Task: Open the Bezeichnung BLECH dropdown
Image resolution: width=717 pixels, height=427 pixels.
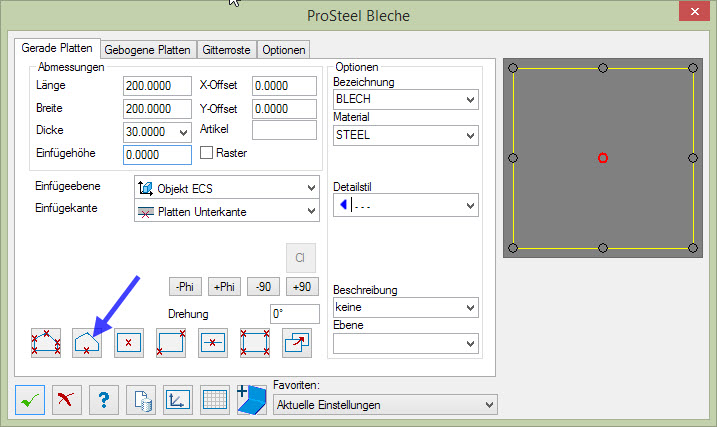Action: click(406, 99)
